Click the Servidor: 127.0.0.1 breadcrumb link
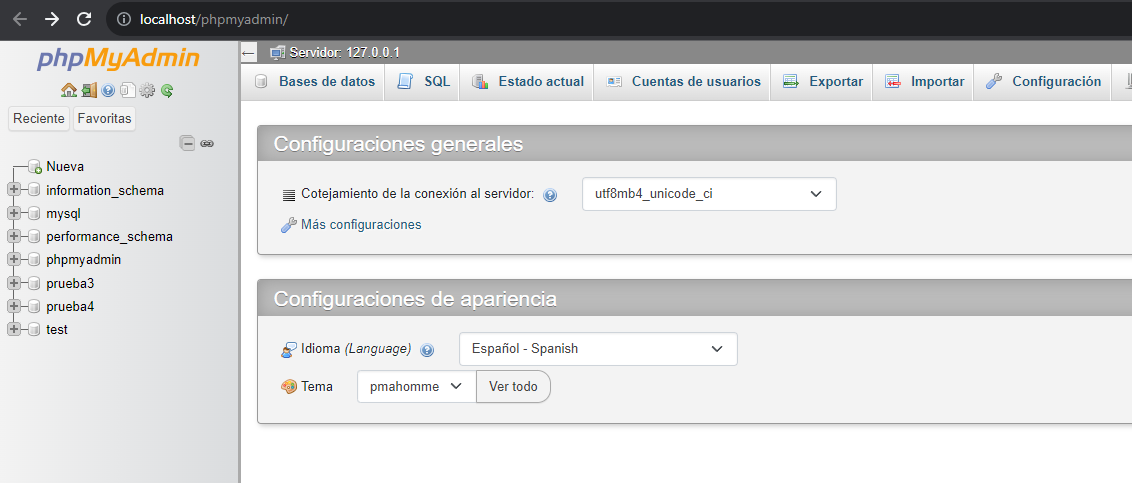Image resolution: width=1132 pixels, height=483 pixels. pos(345,53)
